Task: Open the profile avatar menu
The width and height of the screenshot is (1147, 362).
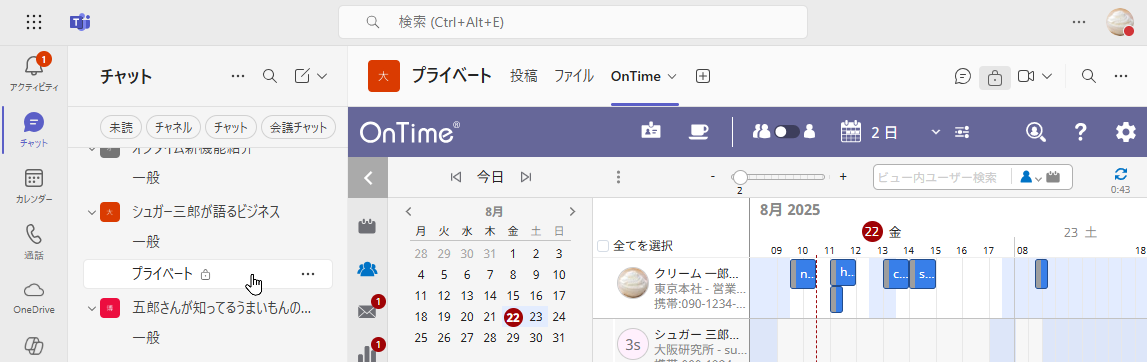Action: pos(1119,22)
